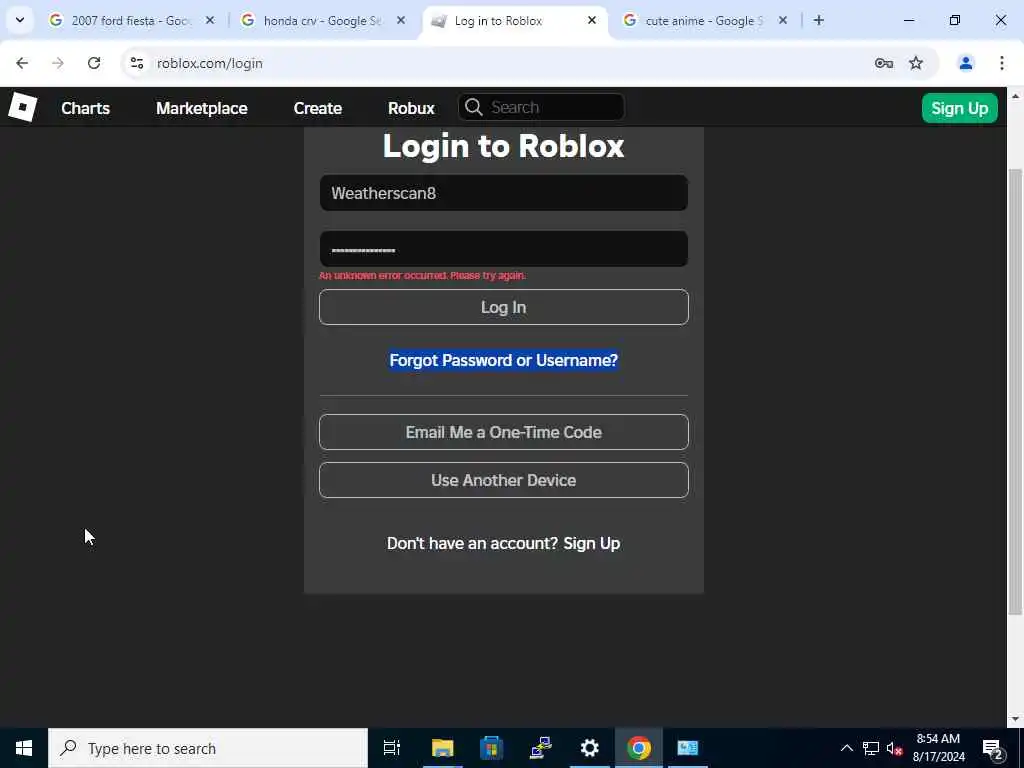Image resolution: width=1024 pixels, height=768 pixels.
Task: Close the 2007 ford fiesta tab
Action: (210, 20)
